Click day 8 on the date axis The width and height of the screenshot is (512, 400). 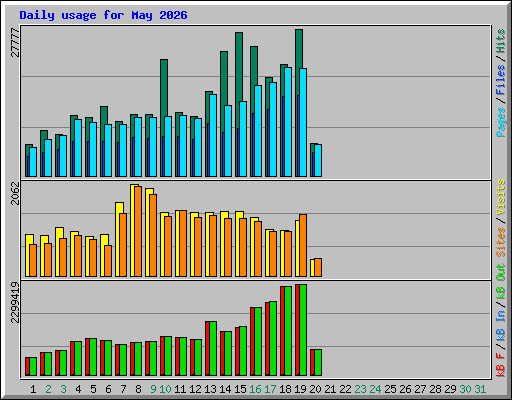(x=138, y=389)
